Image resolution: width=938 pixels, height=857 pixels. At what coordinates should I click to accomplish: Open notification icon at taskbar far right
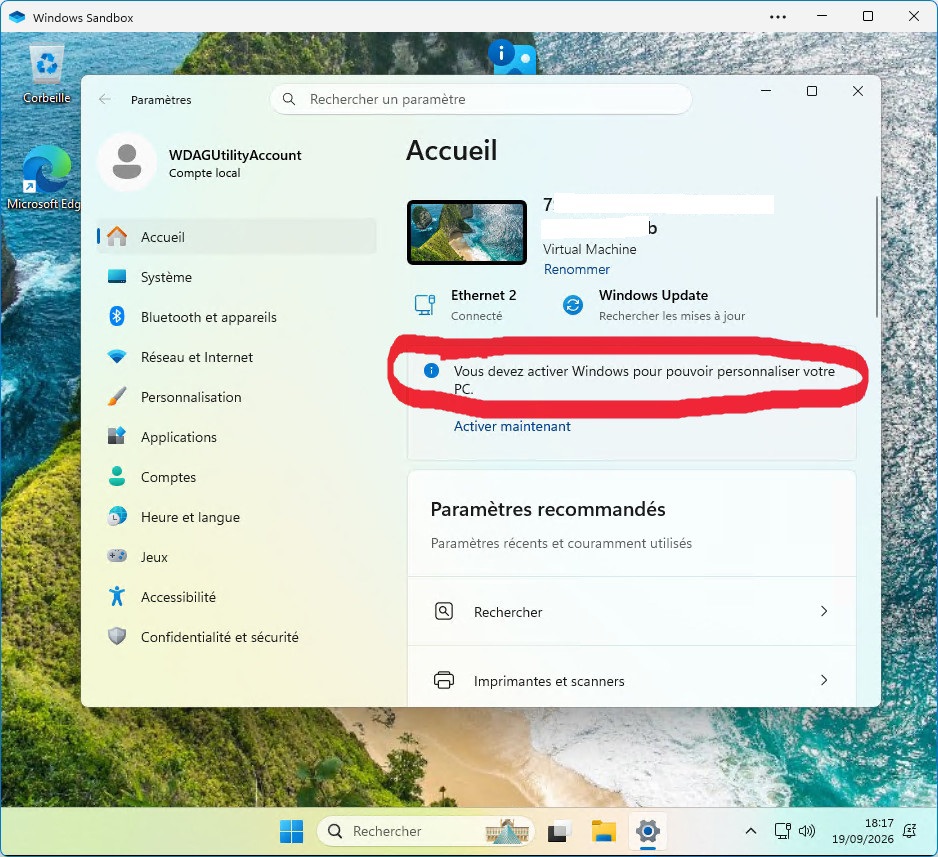[x=910, y=831]
